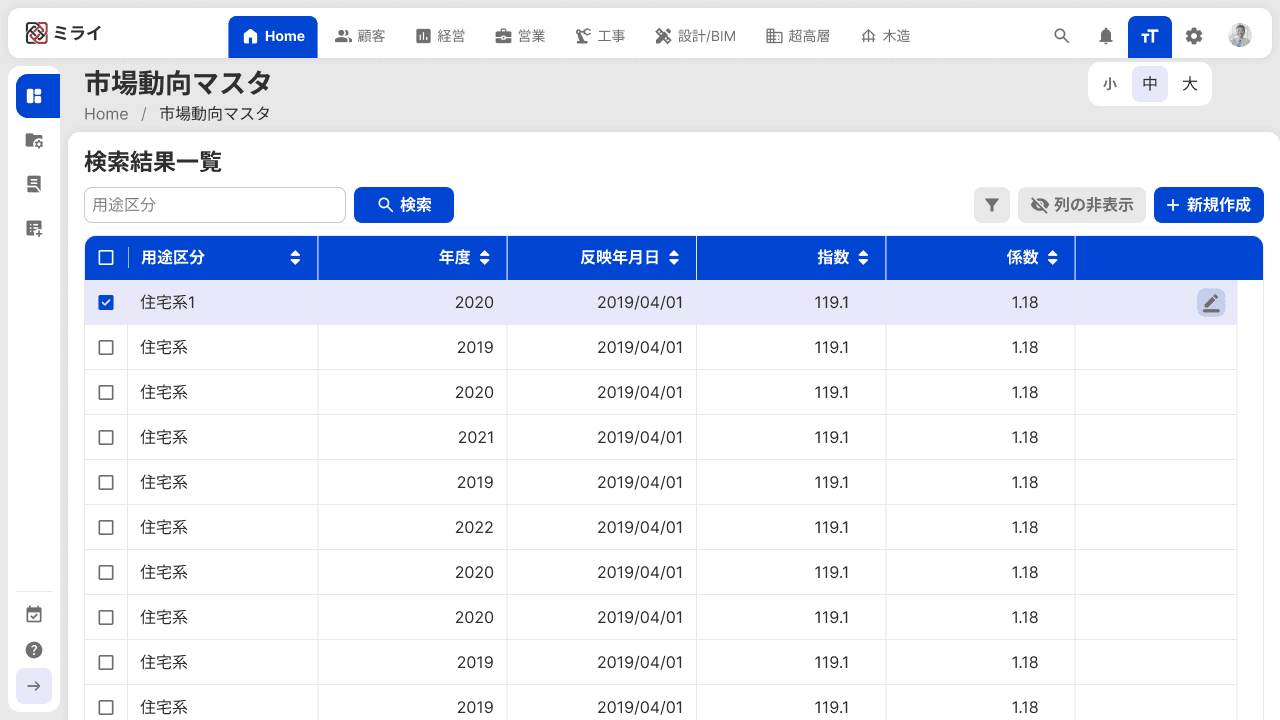Image resolution: width=1280 pixels, height=720 pixels.
Task: Click the filter funnel icon
Action: tap(992, 205)
